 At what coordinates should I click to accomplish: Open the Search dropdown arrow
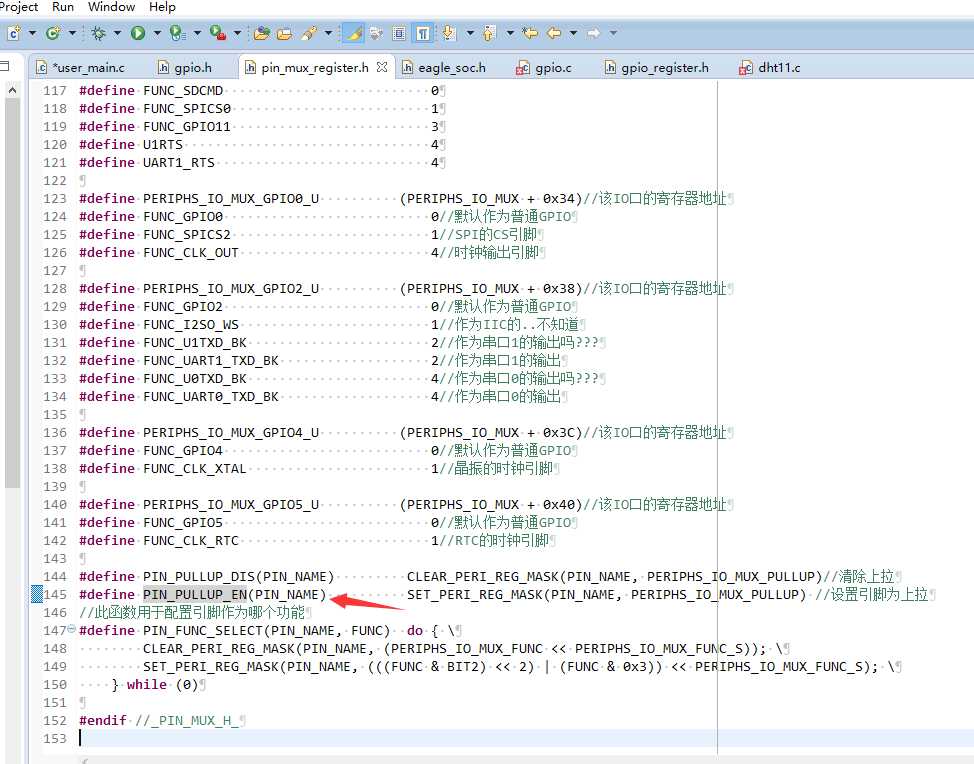[x=328, y=33]
